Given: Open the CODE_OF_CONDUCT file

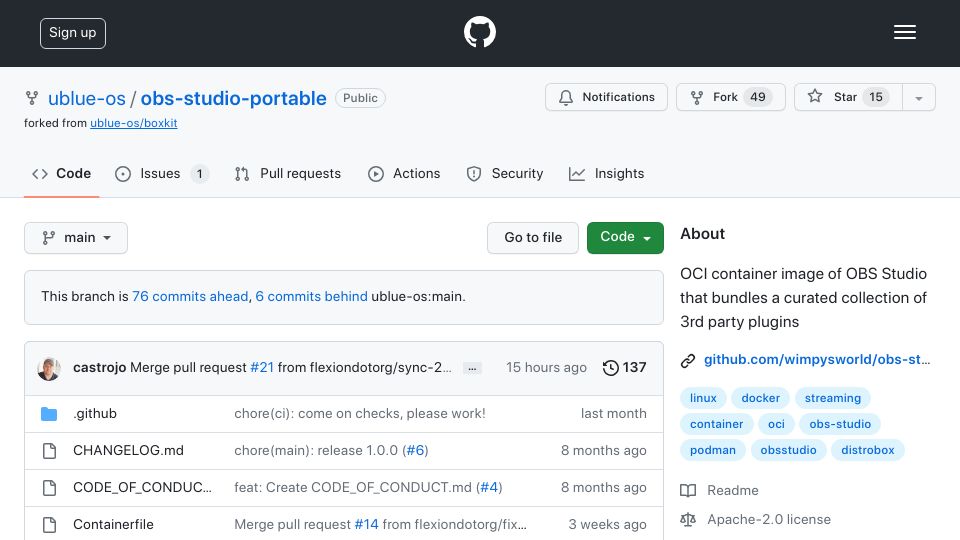Looking at the screenshot, I should pos(142,487).
